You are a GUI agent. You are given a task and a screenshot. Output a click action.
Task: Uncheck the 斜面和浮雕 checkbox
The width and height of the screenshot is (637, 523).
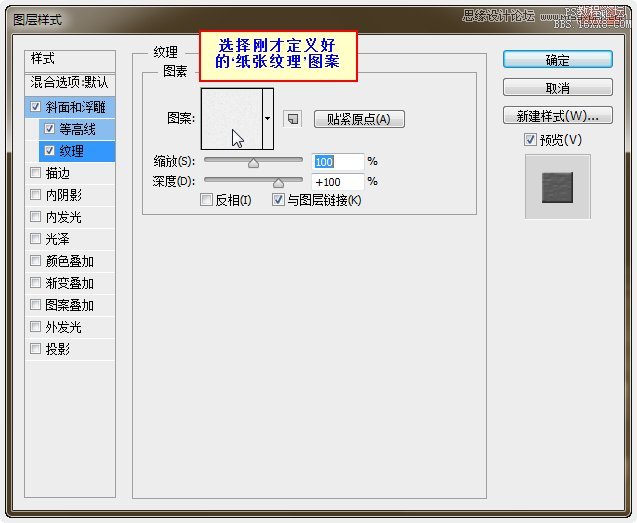point(35,107)
